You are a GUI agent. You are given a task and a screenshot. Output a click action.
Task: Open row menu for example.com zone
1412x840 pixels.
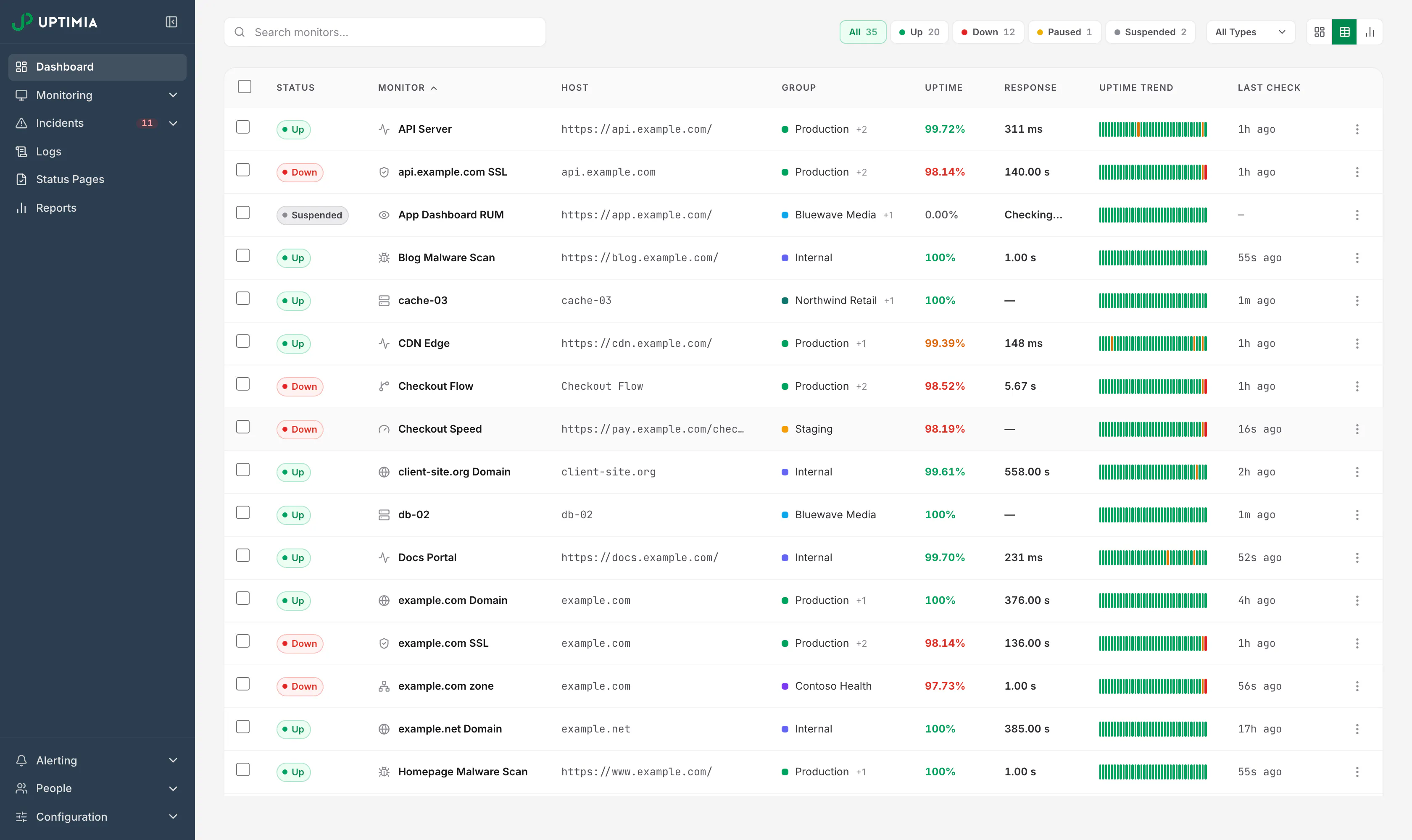point(1357,686)
